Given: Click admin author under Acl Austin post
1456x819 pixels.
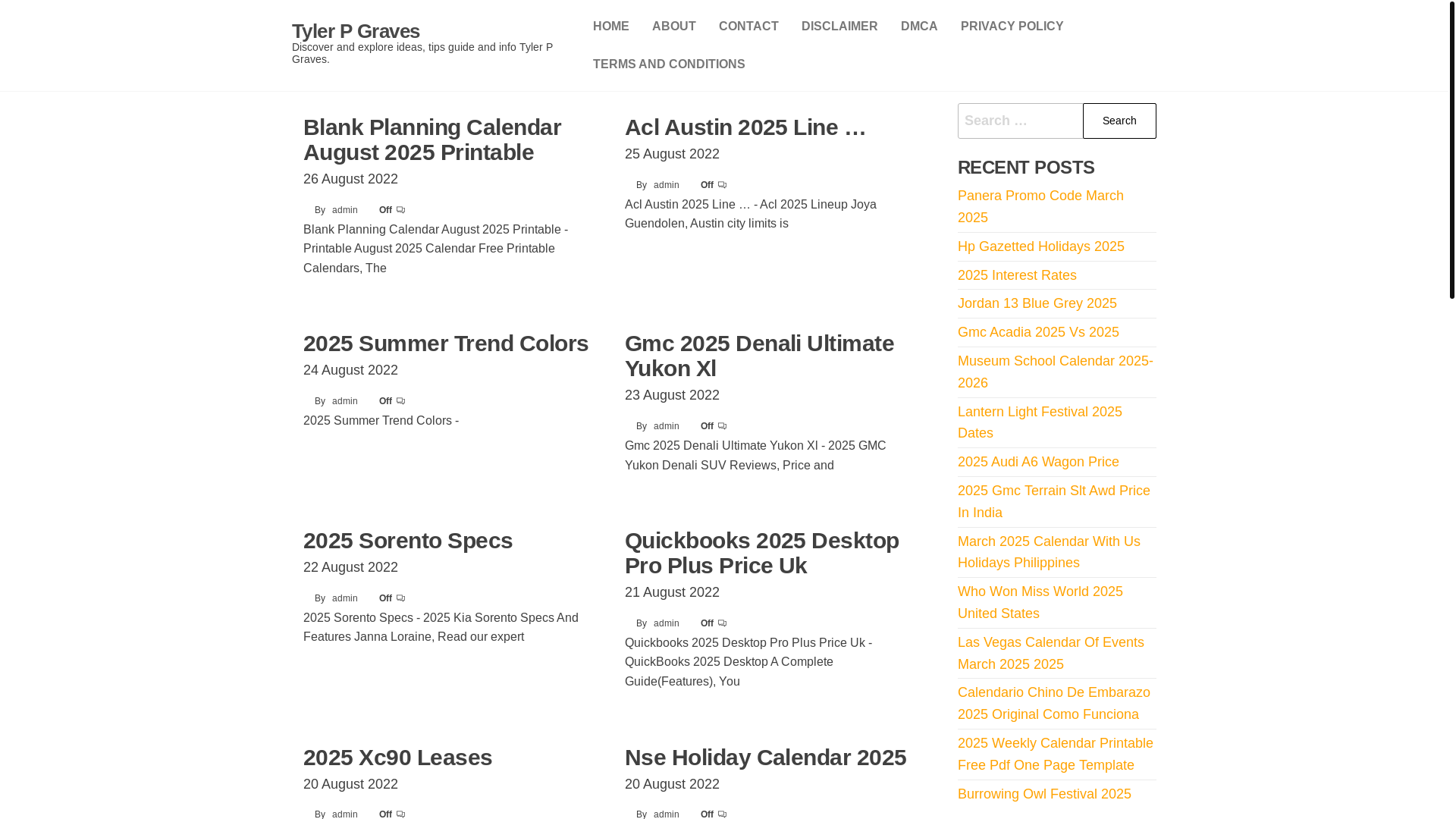Looking at the screenshot, I should (667, 185).
